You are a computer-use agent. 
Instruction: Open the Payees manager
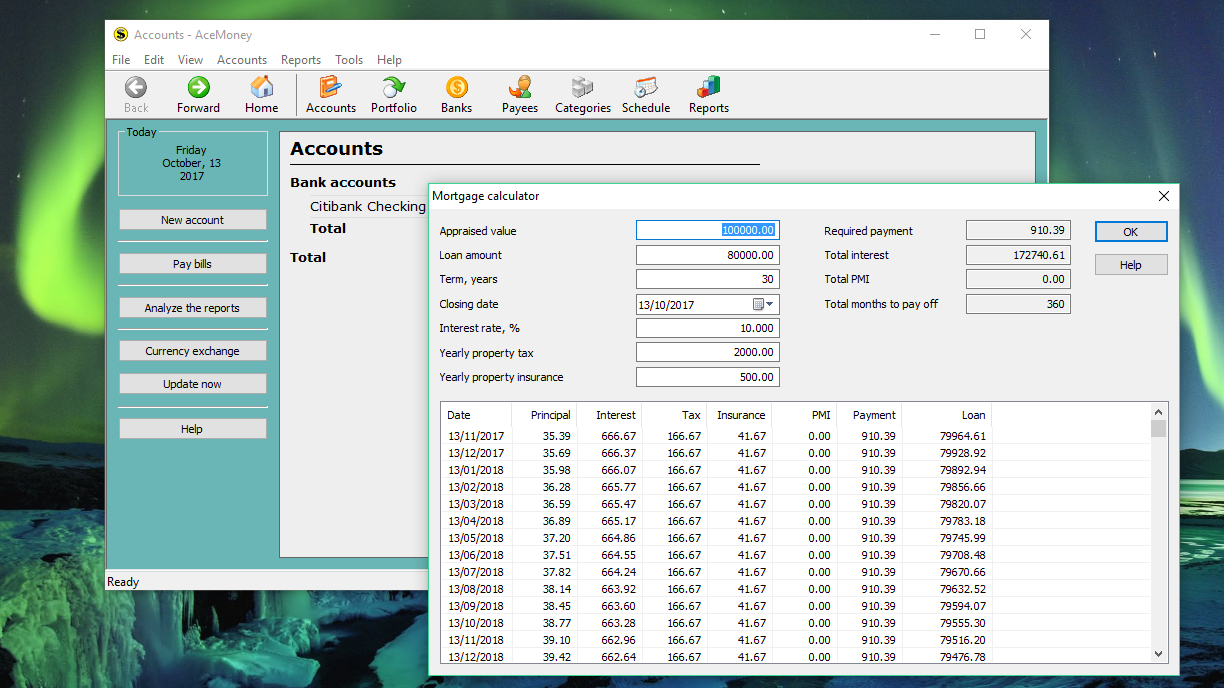[519, 94]
